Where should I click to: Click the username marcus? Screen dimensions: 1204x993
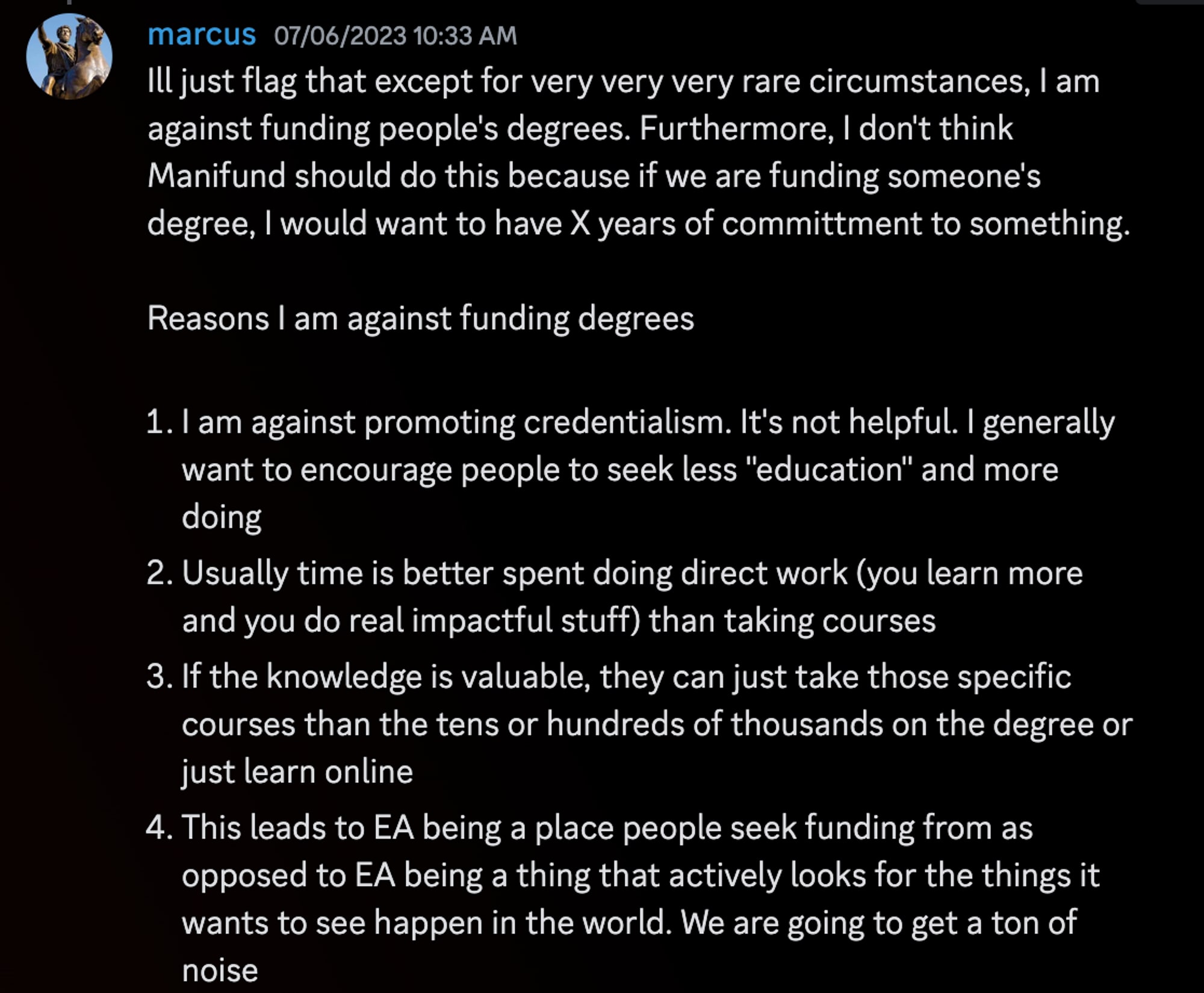tap(202, 34)
